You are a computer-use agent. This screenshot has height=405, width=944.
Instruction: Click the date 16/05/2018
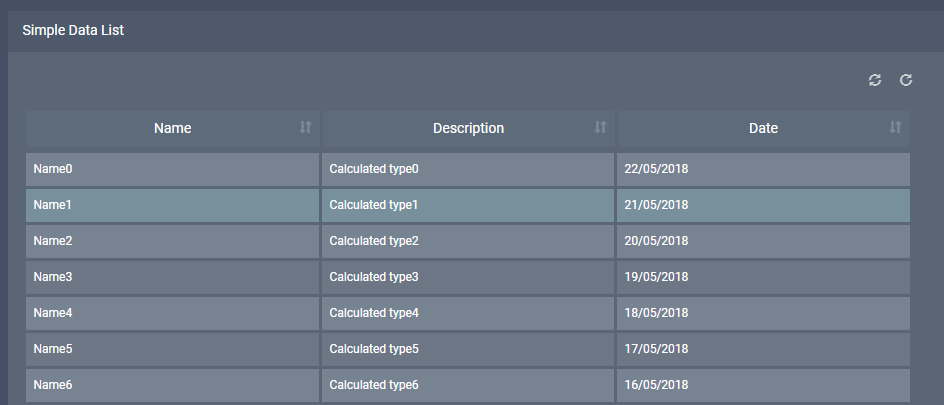(656, 386)
